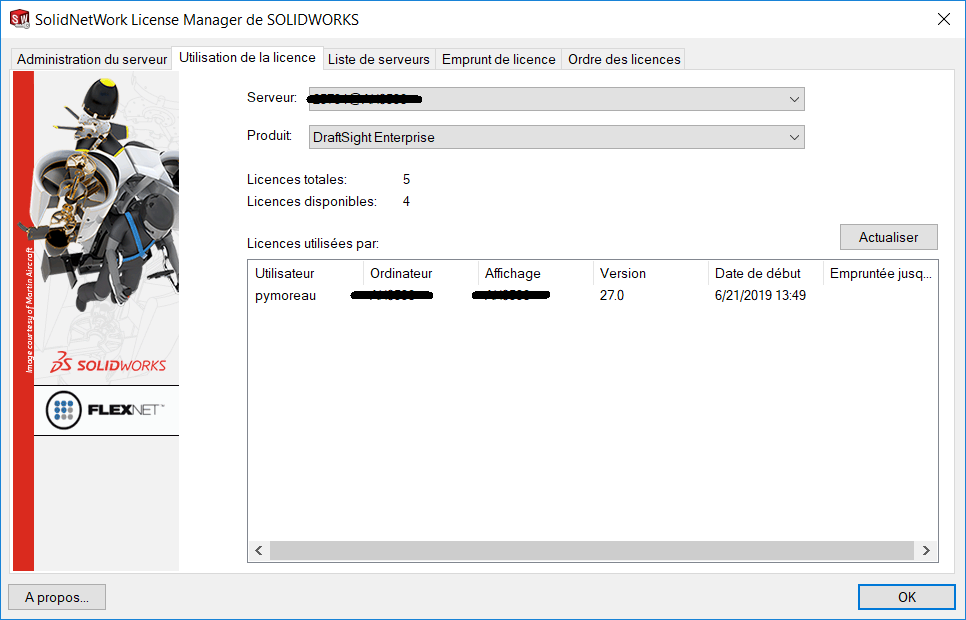The image size is (966, 620).
Task: Open the Produit dropdown arrow
Action: (794, 137)
